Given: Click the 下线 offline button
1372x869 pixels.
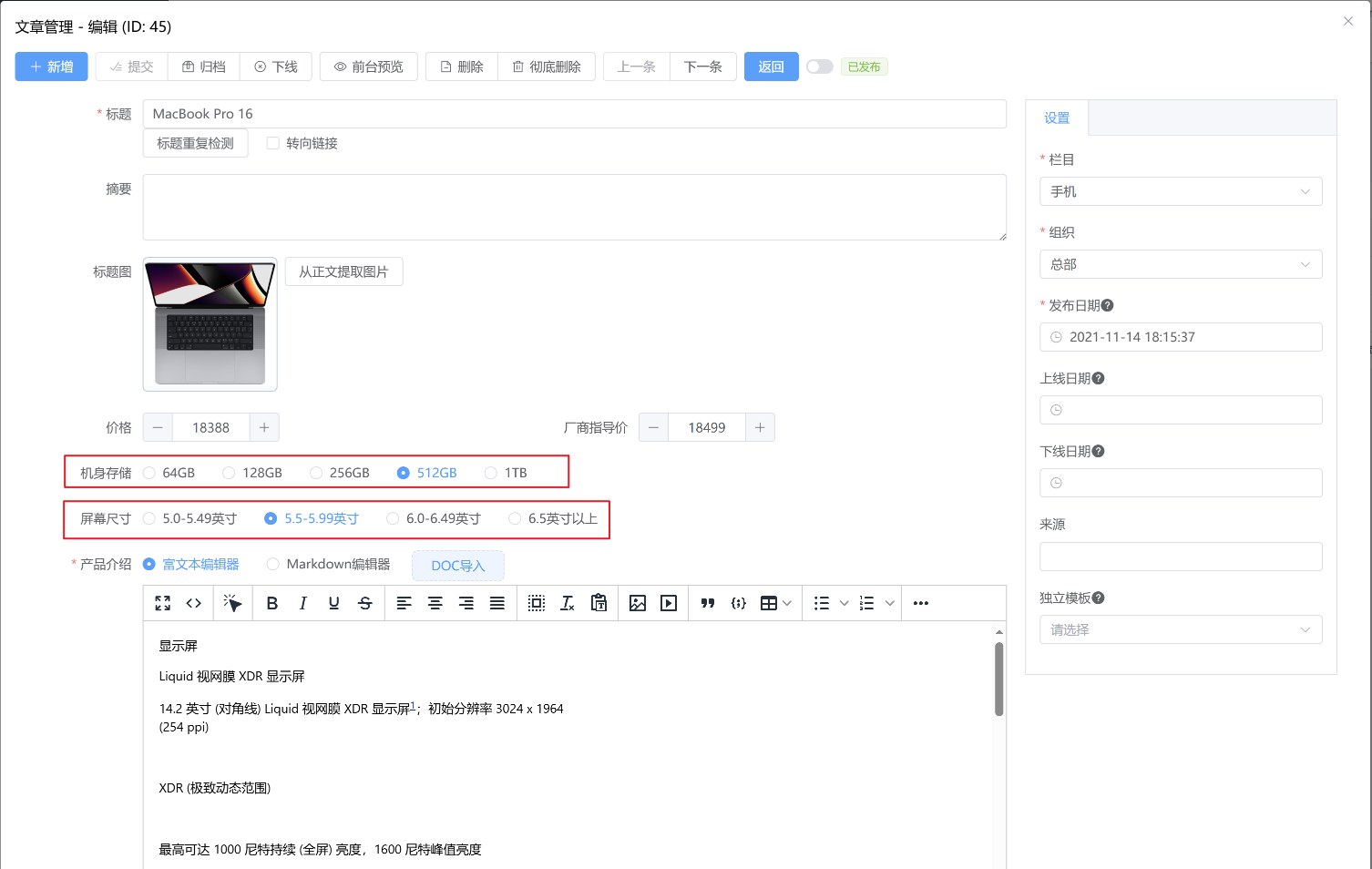Looking at the screenshot, I should (x=276, y=66).
